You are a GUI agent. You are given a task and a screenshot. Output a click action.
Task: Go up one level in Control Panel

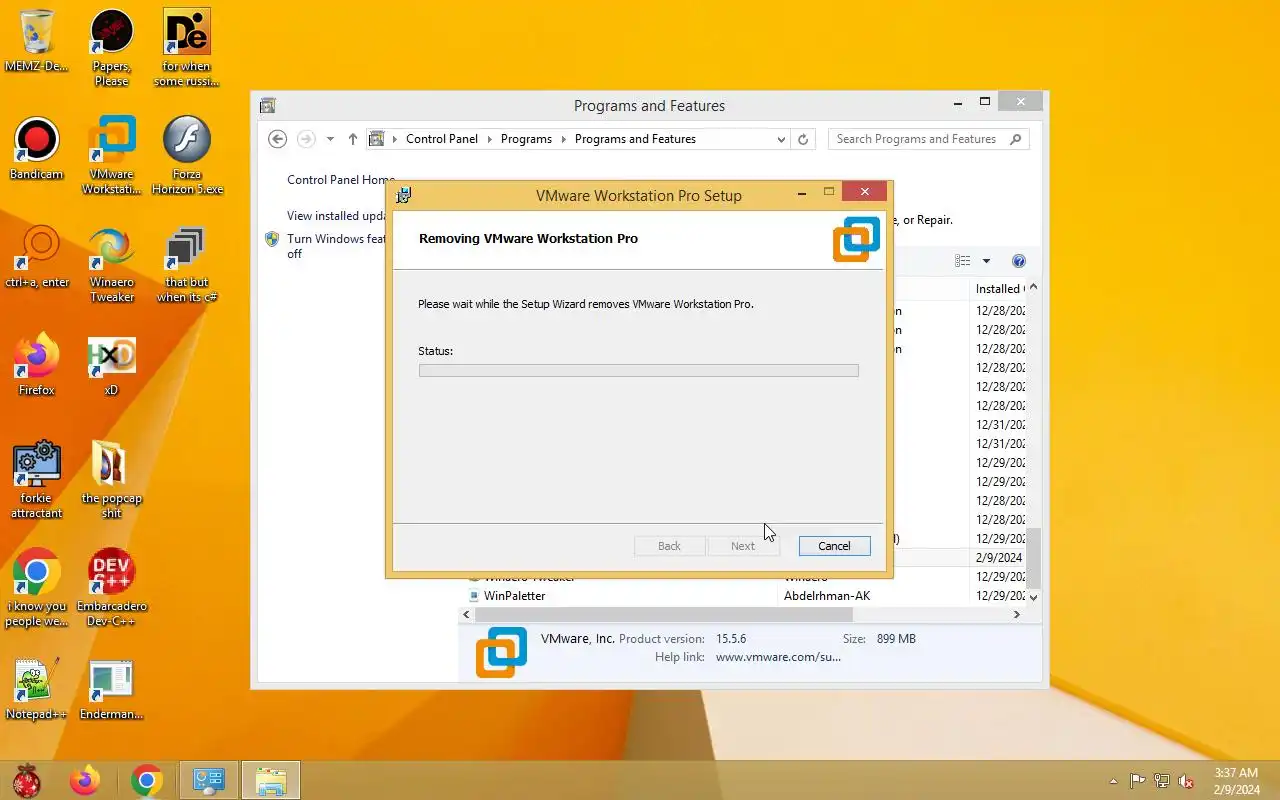coord(353,139)
